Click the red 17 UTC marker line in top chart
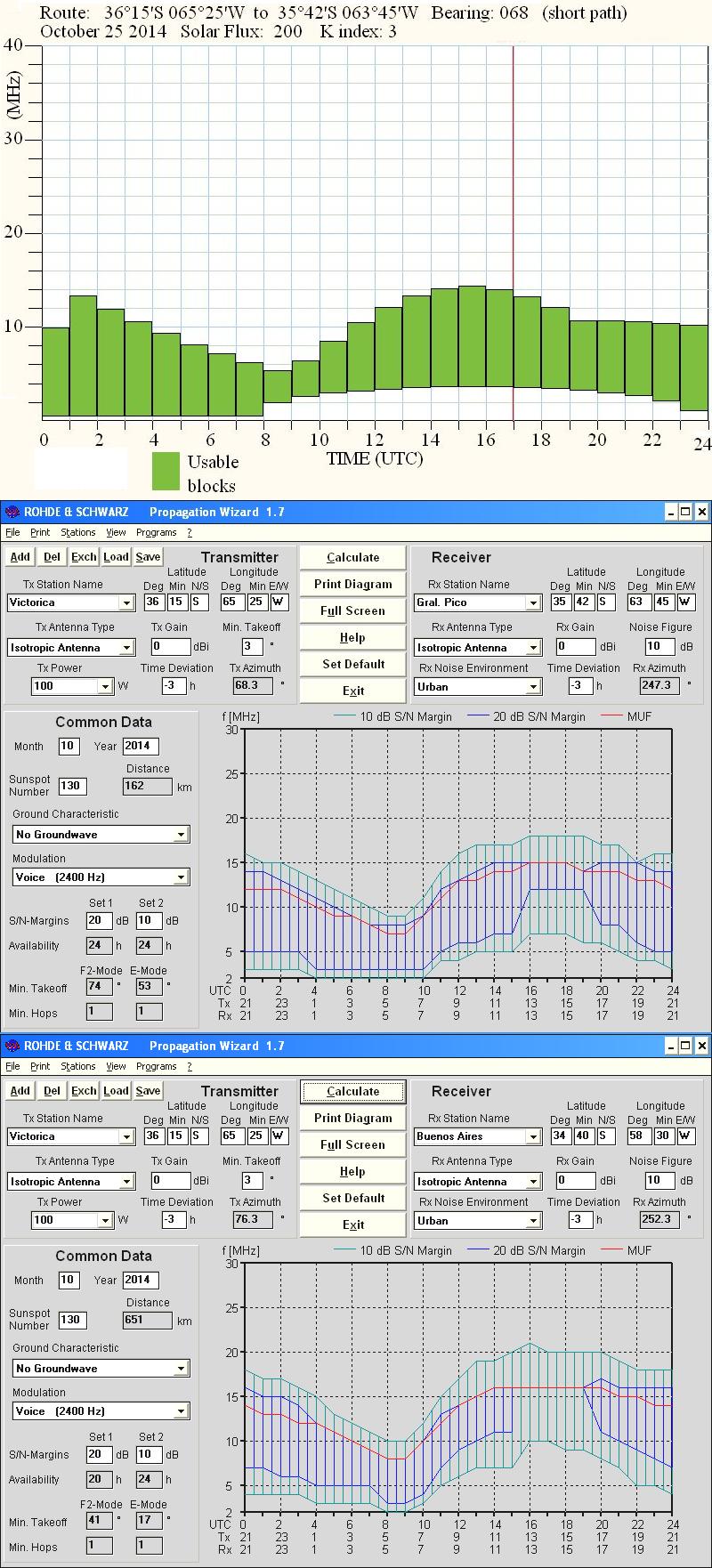The image size is (712, 1568). click(513, 233)
